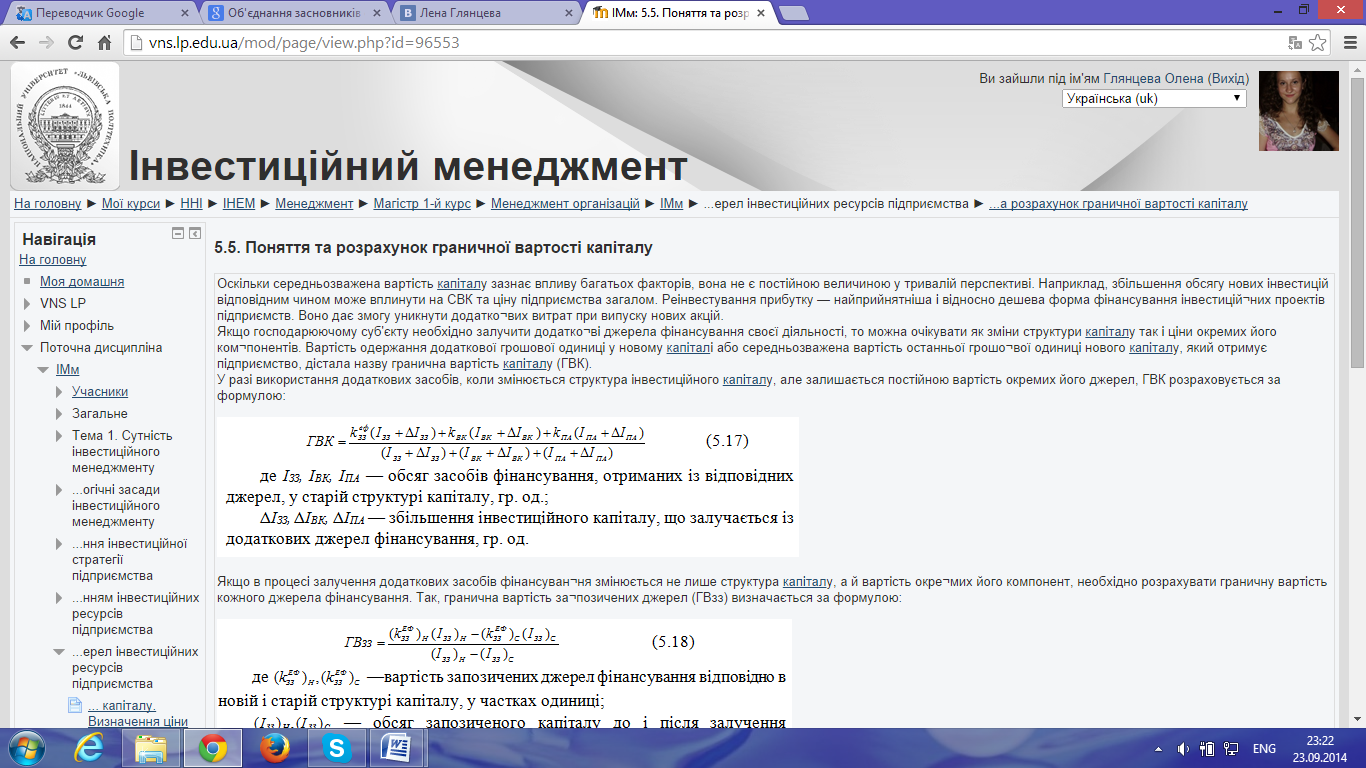Image resolution: width=1366 pixels, height=768 pixels.
Task: Close the Переводчик Google tab
Action: (x=184, y=13)
